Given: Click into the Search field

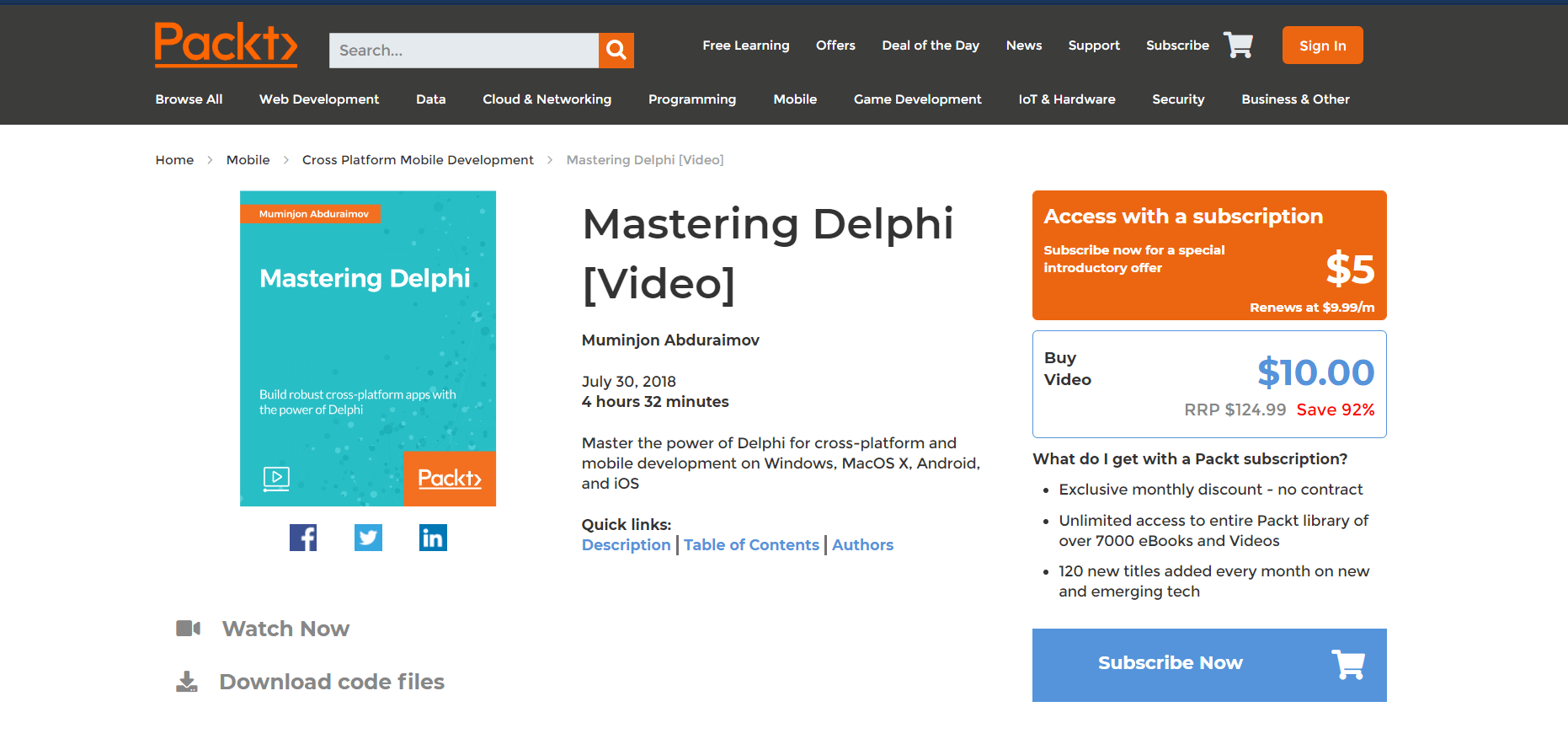Looking at the screenshot, I should tap(464, 51).
